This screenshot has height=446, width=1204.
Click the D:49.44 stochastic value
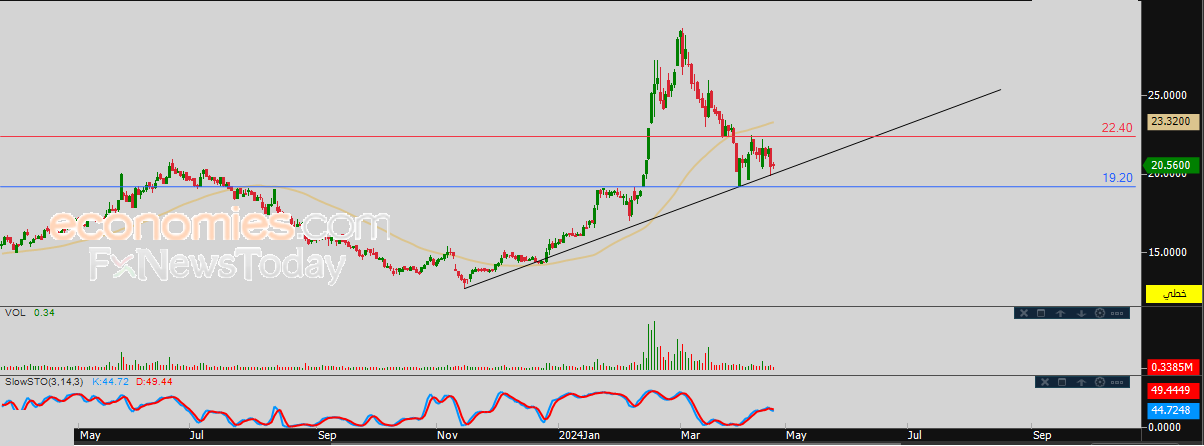tap(154, 382)
